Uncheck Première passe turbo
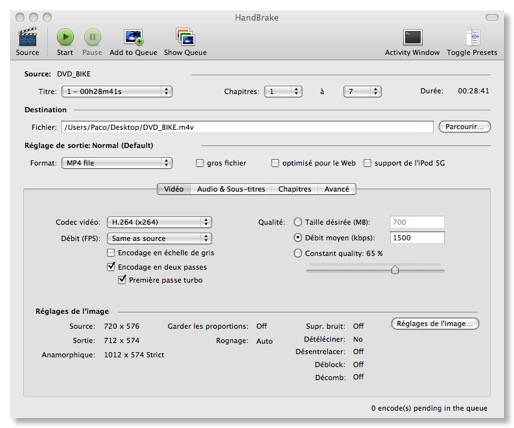The height and width of the screenshot is (428, 514). tap(122, 279)
